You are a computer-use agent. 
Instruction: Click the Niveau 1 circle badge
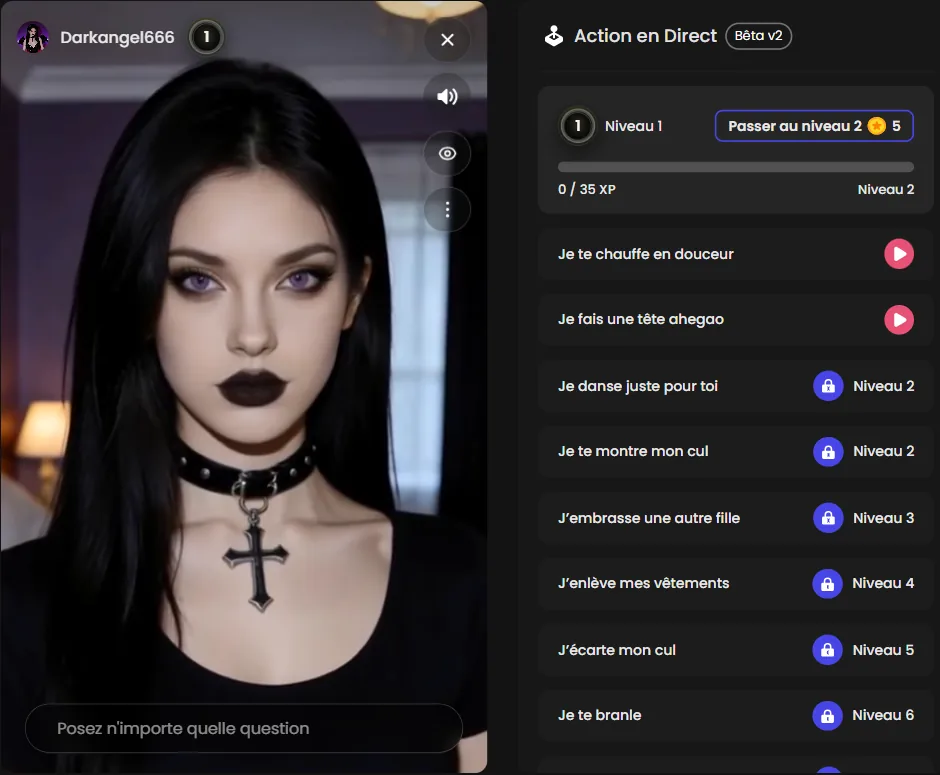click(577, 126)
